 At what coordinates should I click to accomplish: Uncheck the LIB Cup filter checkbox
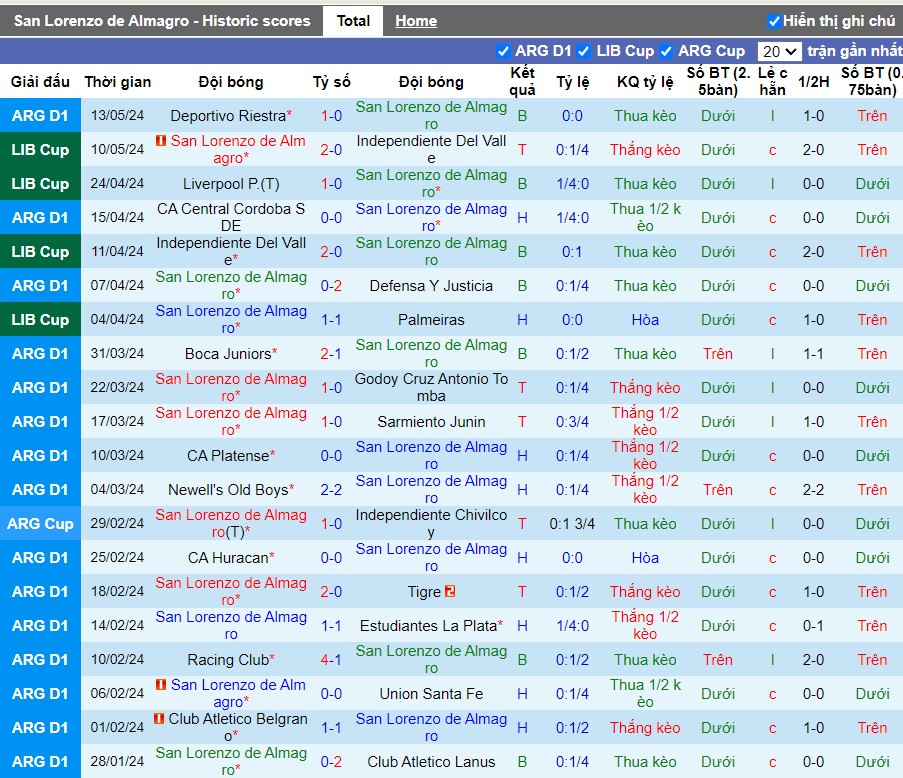tap(583, 51)
